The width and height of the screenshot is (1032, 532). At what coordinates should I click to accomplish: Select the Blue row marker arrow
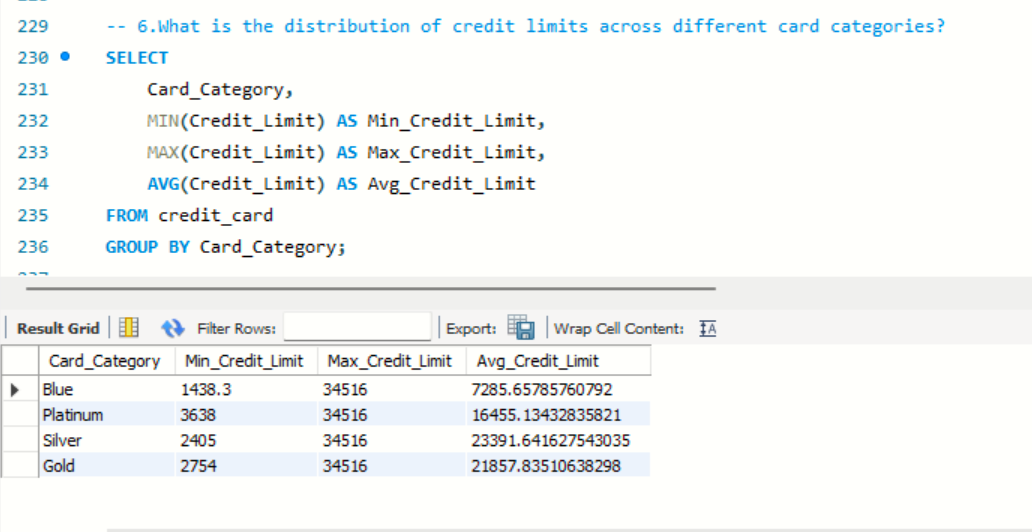(15, 390)
